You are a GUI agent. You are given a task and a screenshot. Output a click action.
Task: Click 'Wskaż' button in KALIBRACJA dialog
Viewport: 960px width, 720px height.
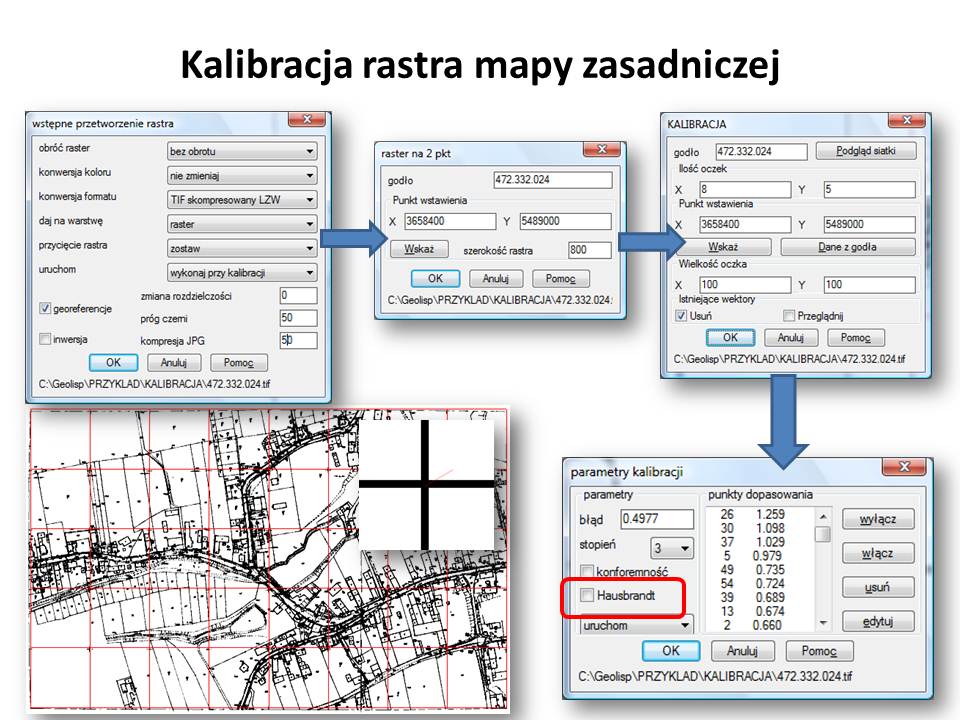(723, 247)
